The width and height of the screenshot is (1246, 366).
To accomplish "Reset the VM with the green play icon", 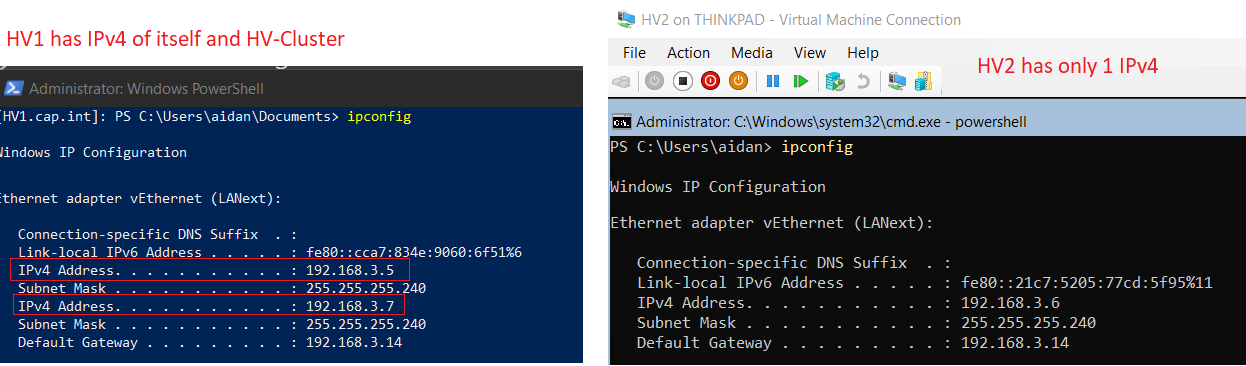I will pyautogui.click(x=801, y=80).
